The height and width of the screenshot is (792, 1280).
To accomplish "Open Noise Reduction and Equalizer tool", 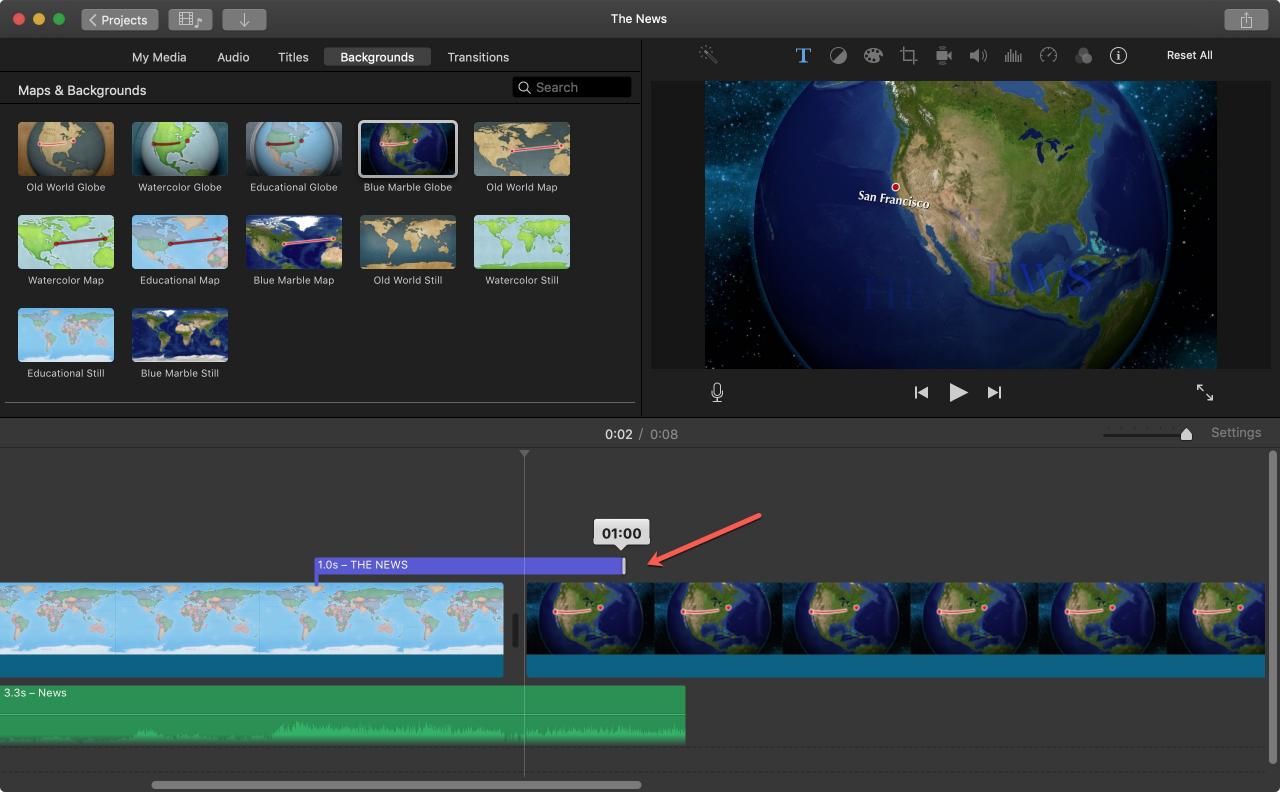I will [1013, 56].
